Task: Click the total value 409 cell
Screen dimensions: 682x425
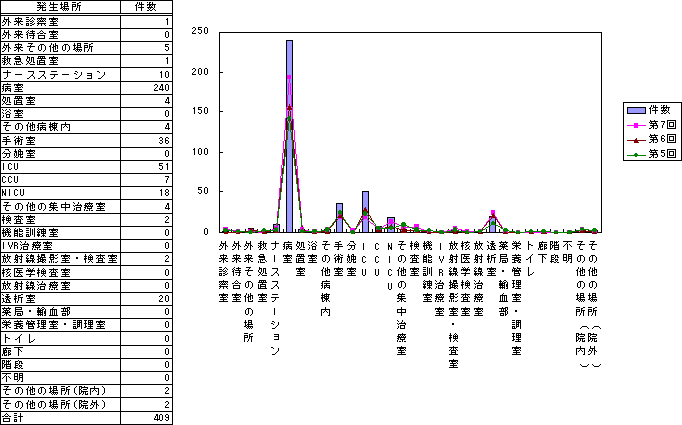Action: 159,417
